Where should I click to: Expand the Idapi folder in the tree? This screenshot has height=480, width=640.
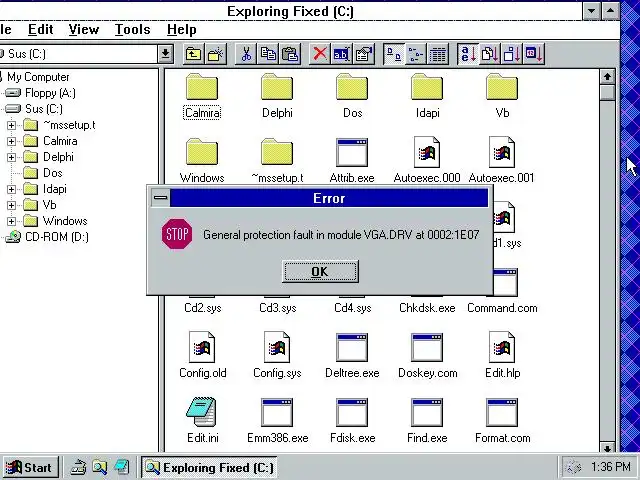click(x=11, y=189)
